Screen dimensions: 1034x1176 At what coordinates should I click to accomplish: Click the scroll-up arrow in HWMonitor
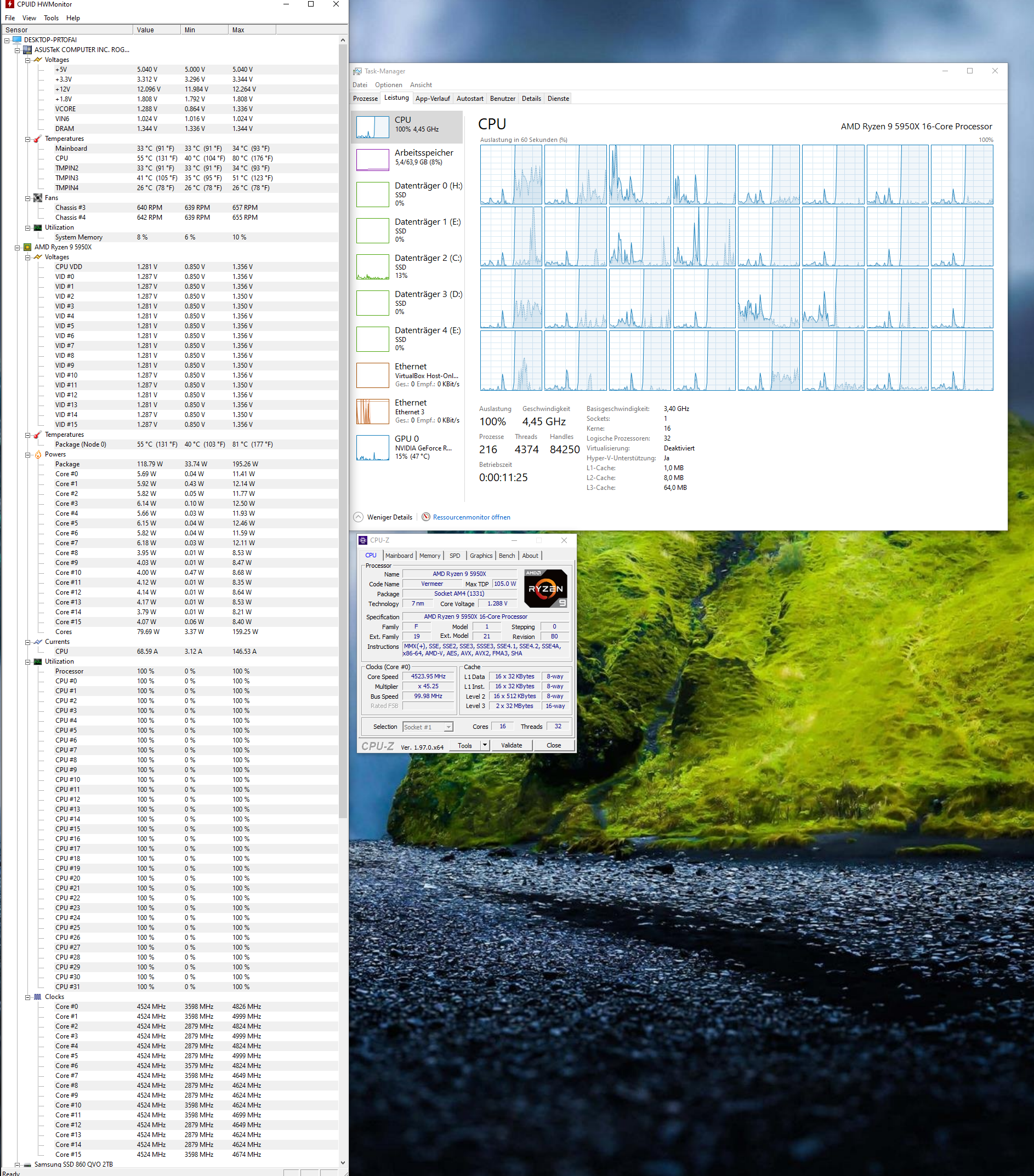pyautogui.click(x=343, y=40)
